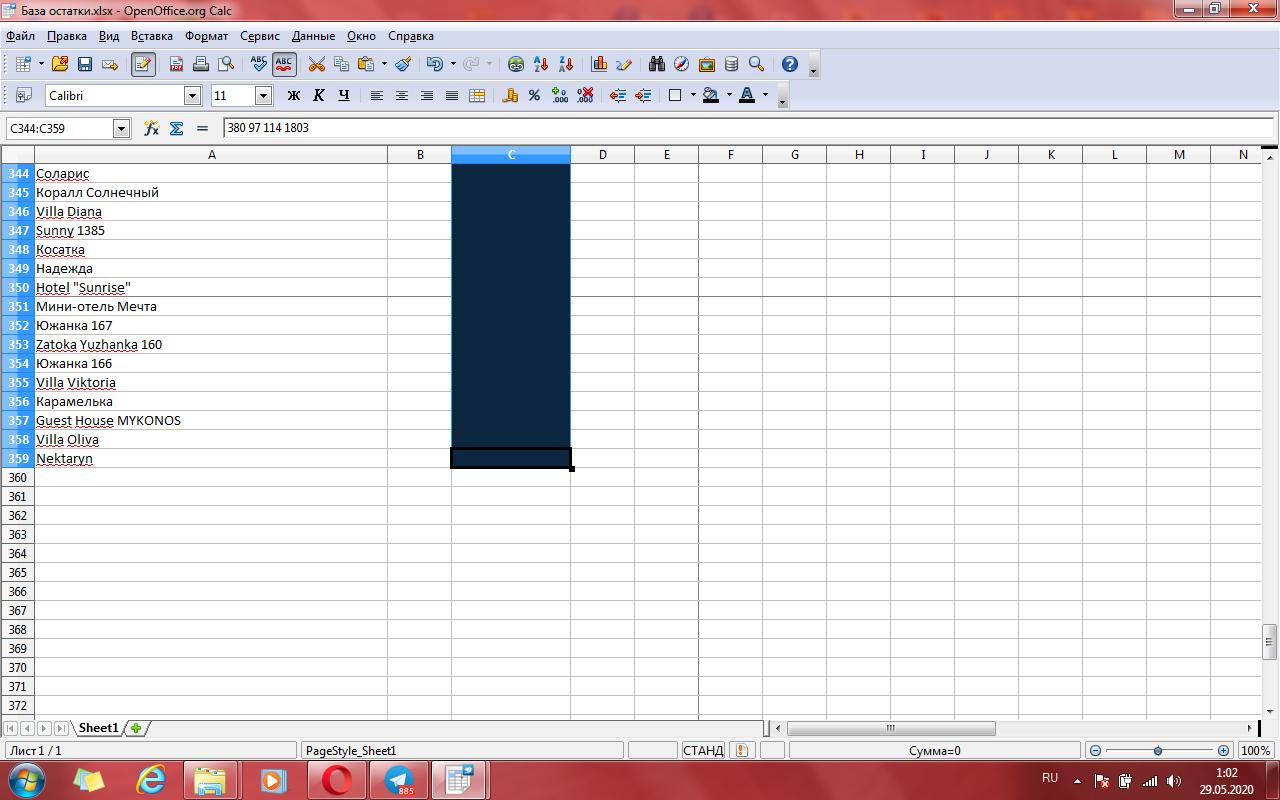
Task: Toggle italic formatting (К)
Action: (318, 95)
